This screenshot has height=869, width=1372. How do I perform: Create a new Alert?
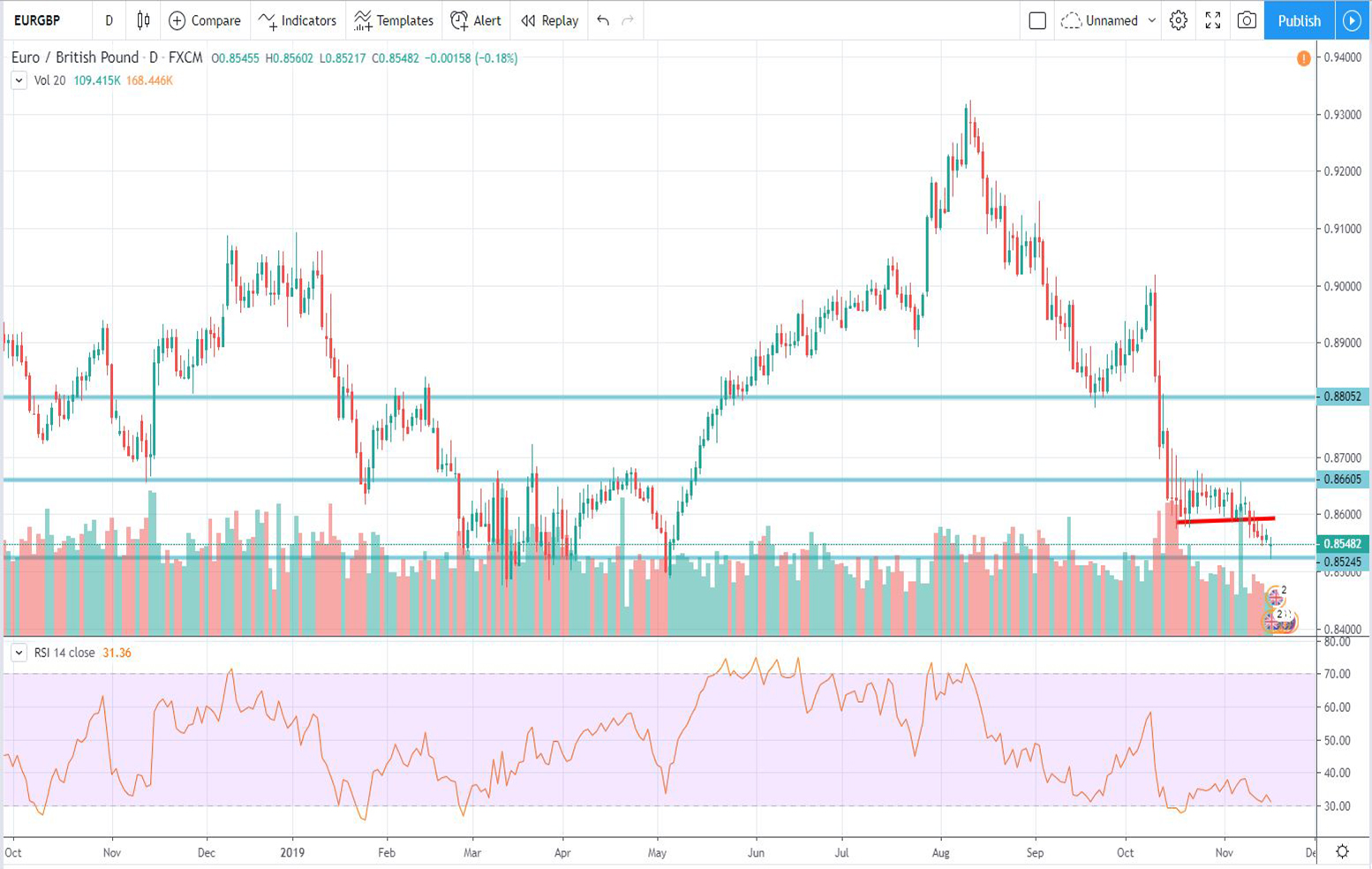coord(476,20)
